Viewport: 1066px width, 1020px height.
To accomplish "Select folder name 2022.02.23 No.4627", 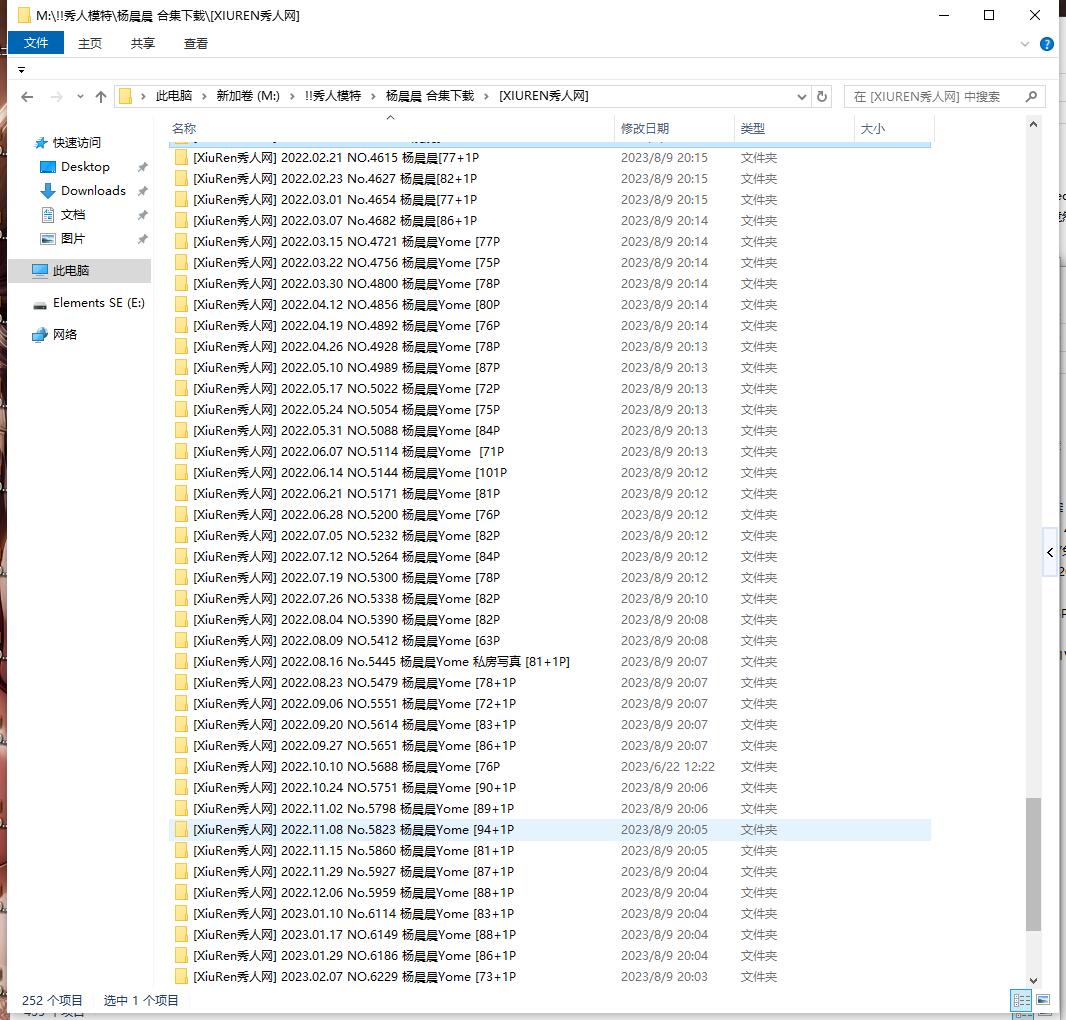I will click(335, 179).
